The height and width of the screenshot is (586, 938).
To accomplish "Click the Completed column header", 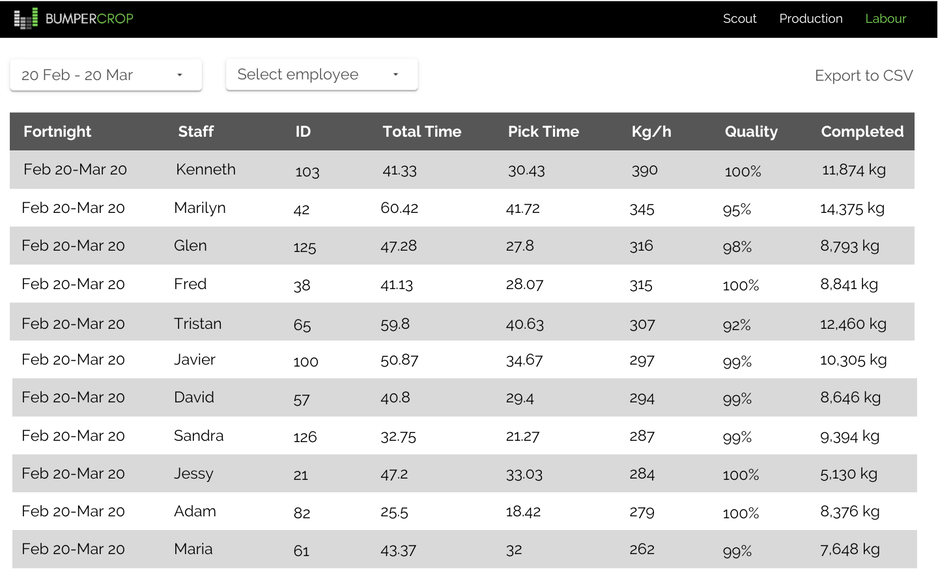I will [862, 131].
